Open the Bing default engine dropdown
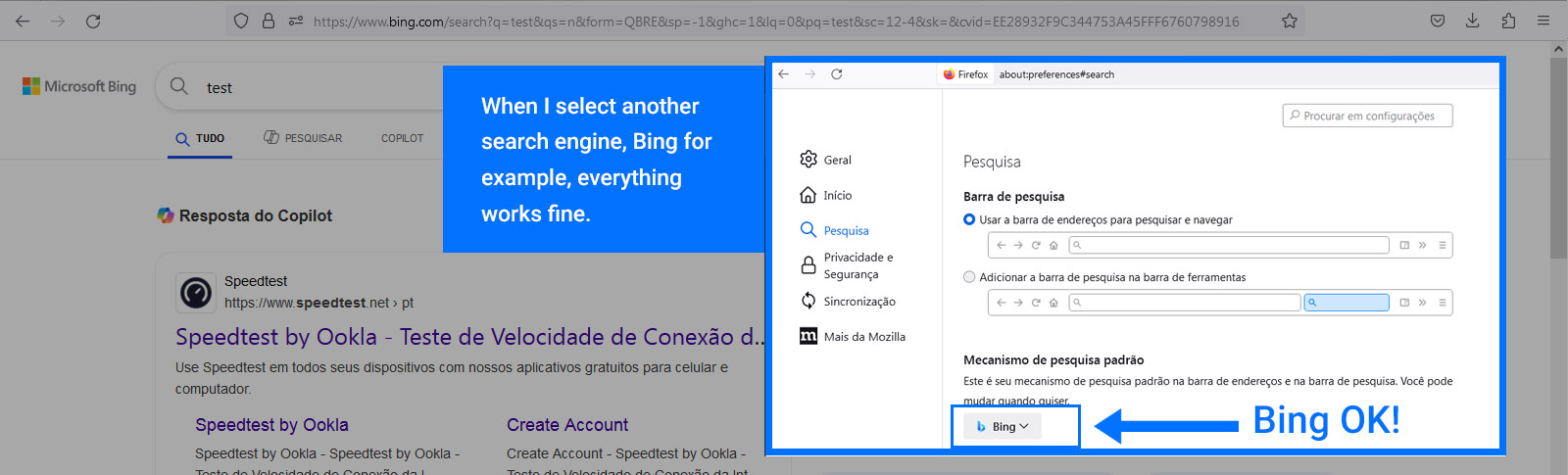Image resolution: width=1568 pixels, height=475 pixels. point(1002,427)
